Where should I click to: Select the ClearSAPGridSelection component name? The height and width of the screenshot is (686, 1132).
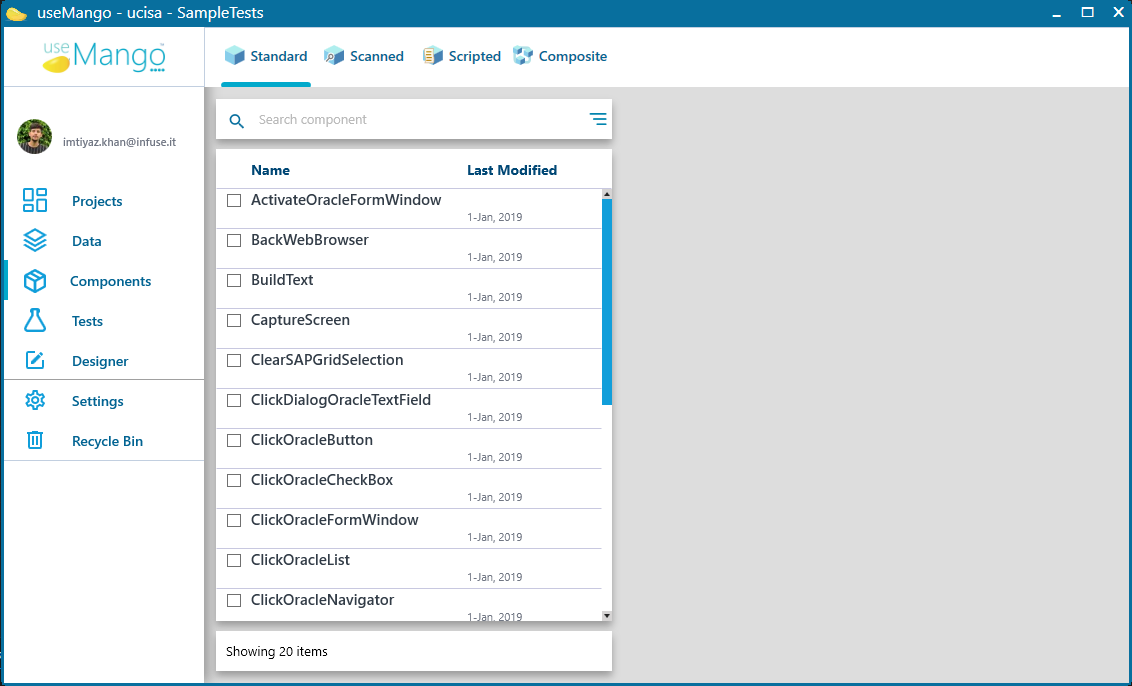pyautogui.click(x=327, y=360)
